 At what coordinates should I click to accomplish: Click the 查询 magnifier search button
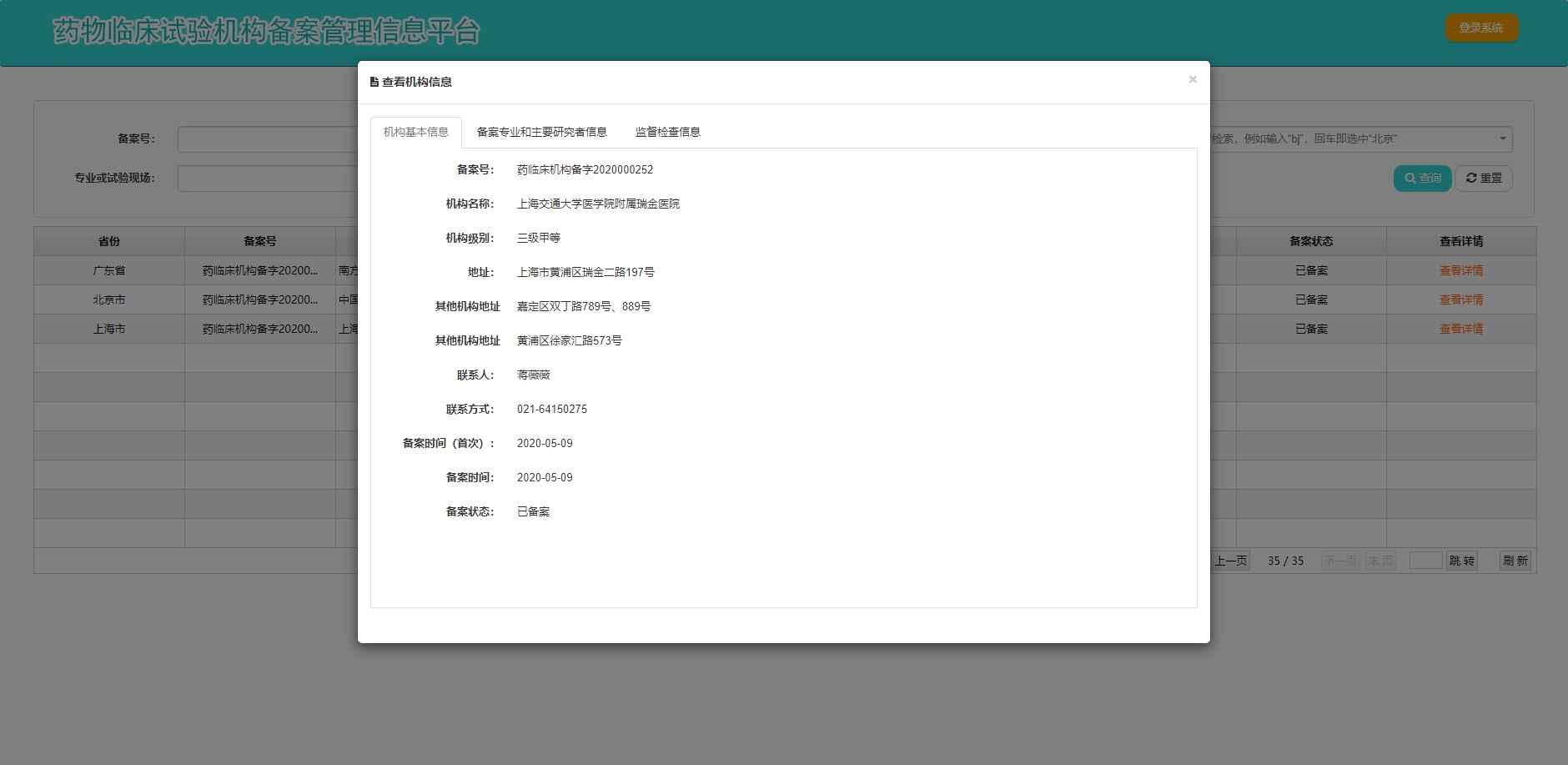[x=1422, y=179]
